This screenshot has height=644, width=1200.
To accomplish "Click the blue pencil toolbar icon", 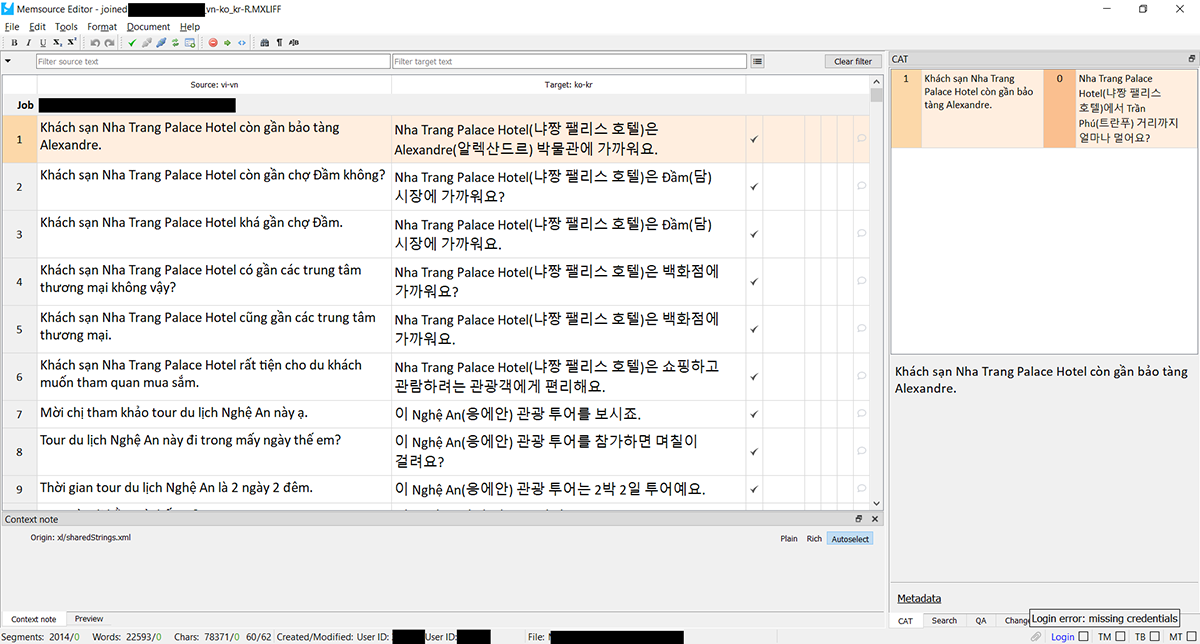I will [161, 43].
